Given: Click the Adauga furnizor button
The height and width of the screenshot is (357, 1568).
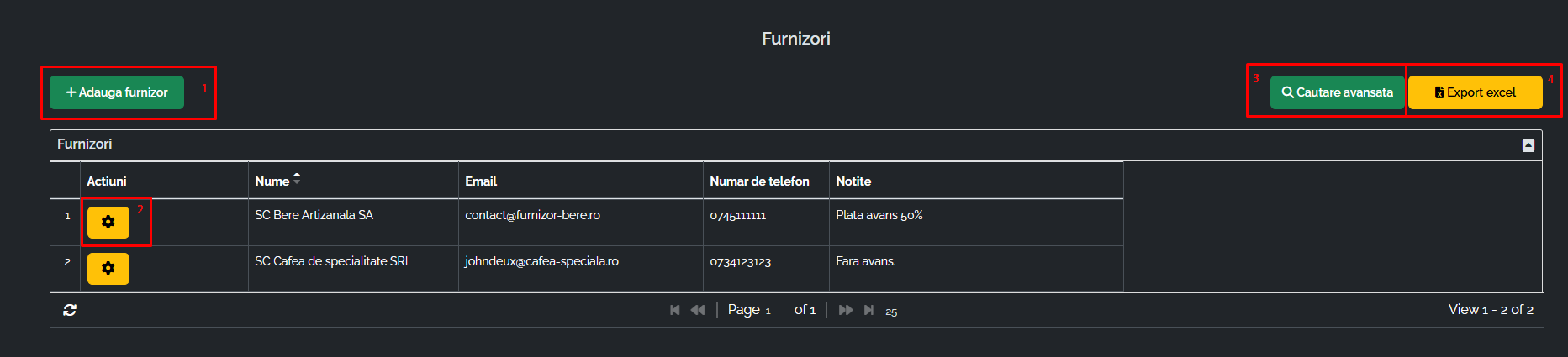Looking at the screenshot, I should tap(117, 92).
